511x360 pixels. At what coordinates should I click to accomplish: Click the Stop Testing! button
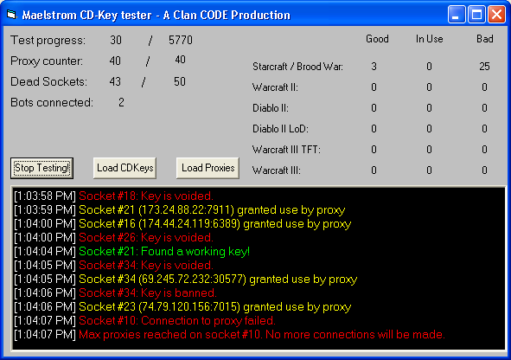click(x=42, y=168)
